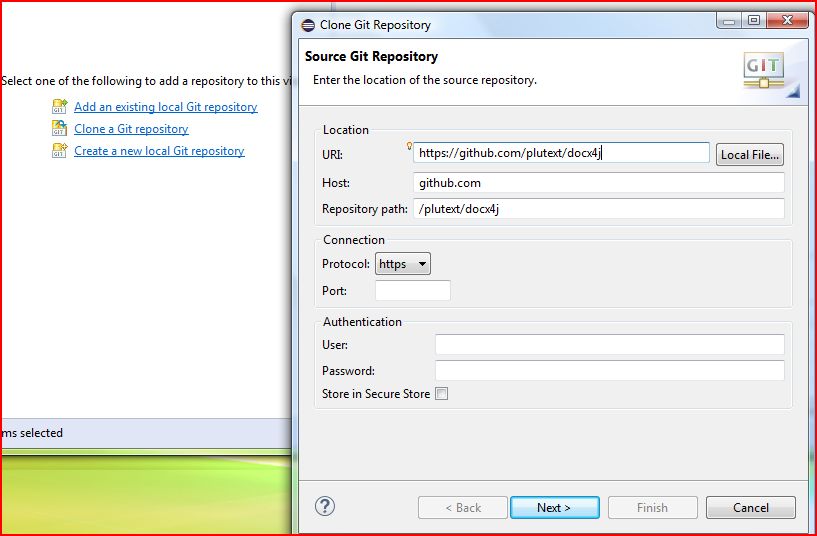Viewport: 817px width, 536px height.
Task: Open Clone a Git repository link
Action: click(131, 129)
